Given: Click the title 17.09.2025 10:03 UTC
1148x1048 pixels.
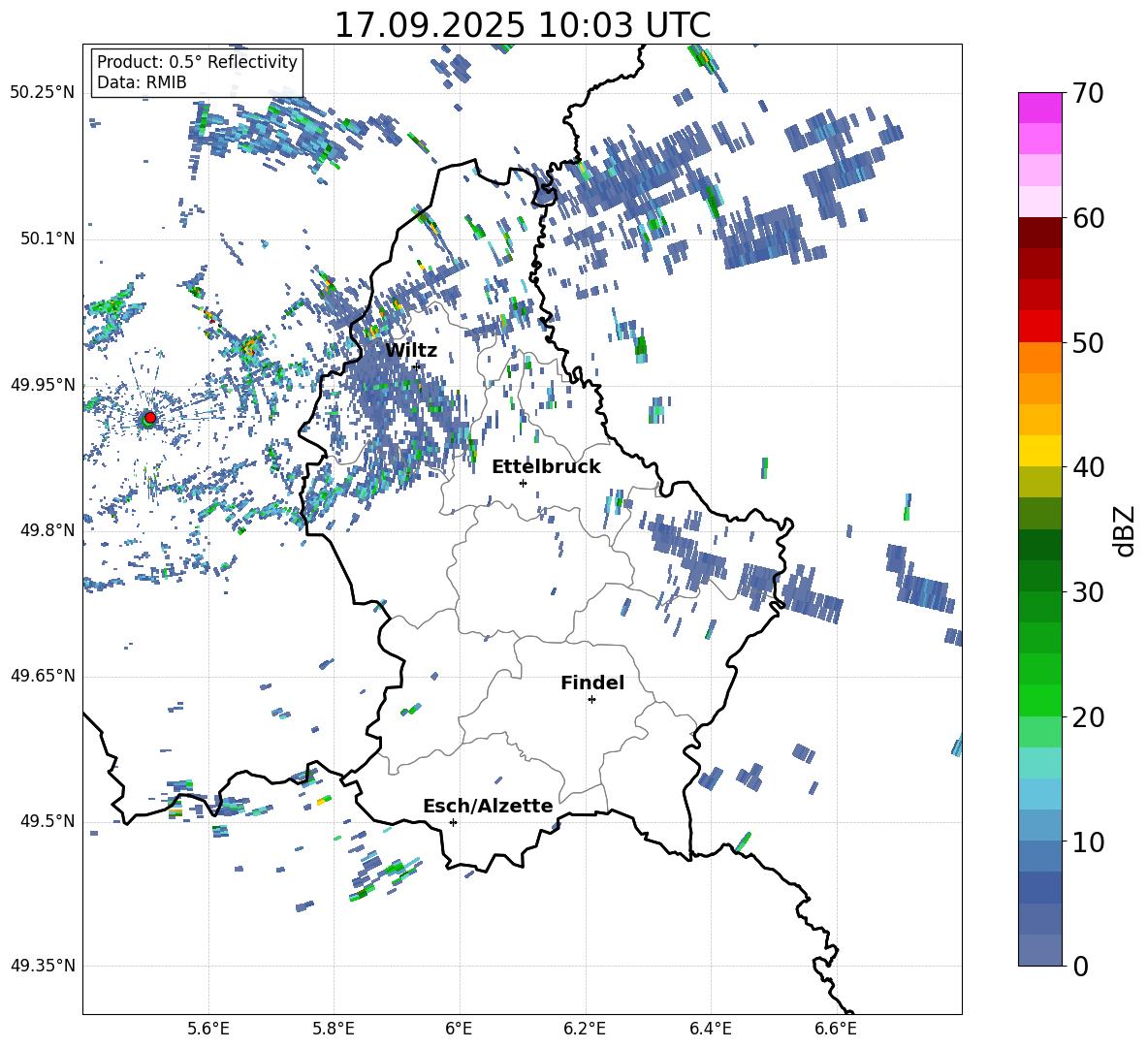Looking at the screenshot, I should coord(523,25).
